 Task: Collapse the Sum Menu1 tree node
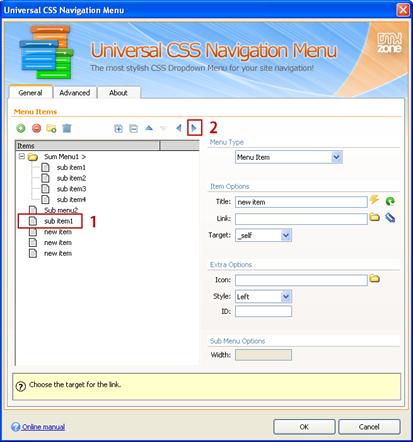(x=22, y=156)
